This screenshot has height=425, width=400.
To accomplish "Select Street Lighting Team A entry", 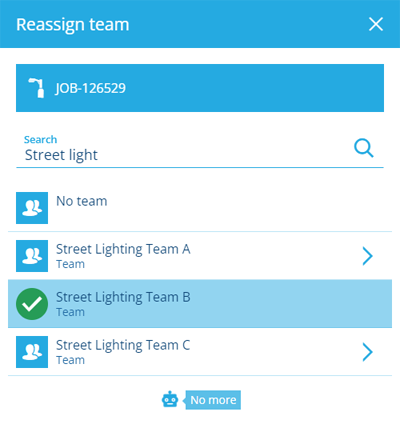I will coord(200,256).
